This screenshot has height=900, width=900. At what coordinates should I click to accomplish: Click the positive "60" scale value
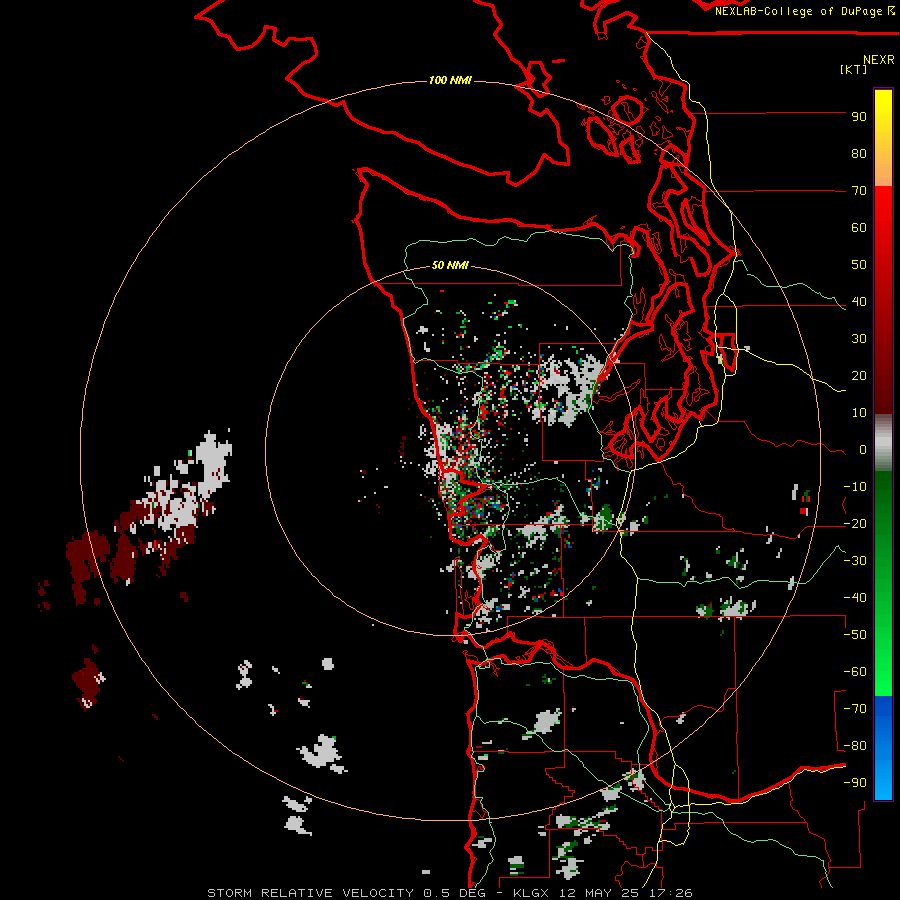(x=859, y=228)
